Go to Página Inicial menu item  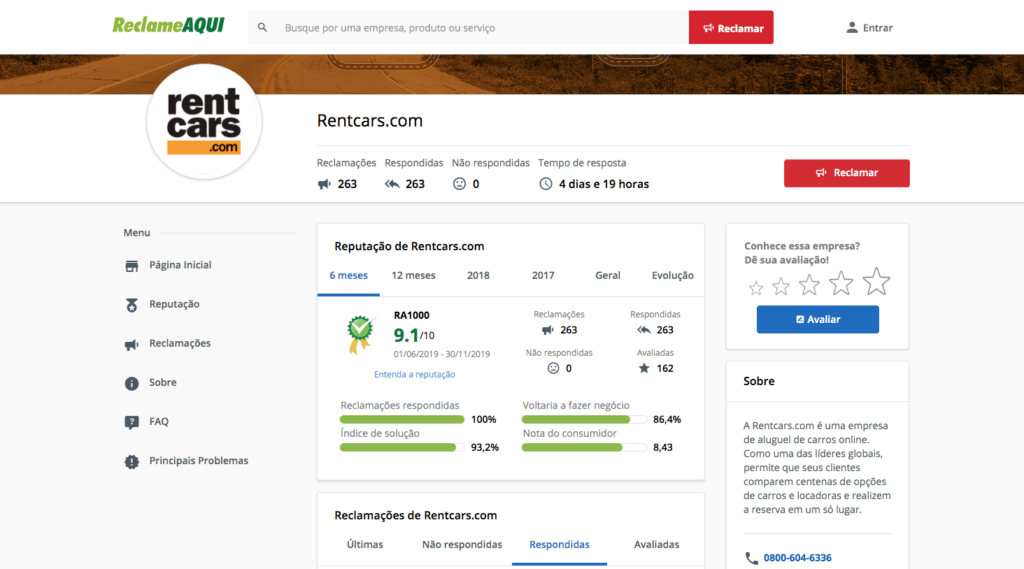tap(180, 265)
